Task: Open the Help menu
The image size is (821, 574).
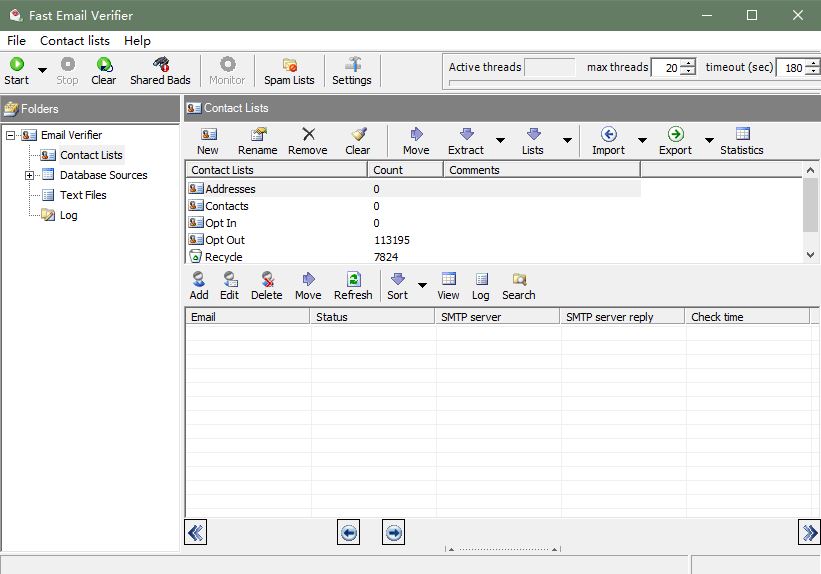Action: [x=137, y=41]
